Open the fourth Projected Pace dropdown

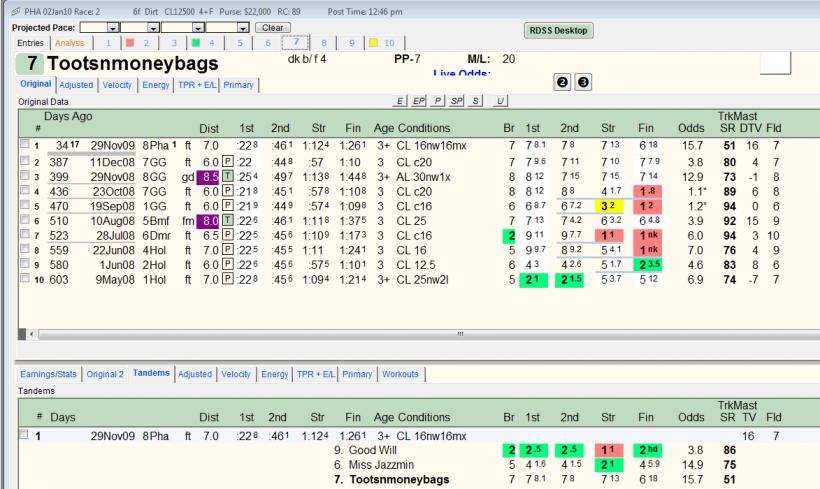243,28
